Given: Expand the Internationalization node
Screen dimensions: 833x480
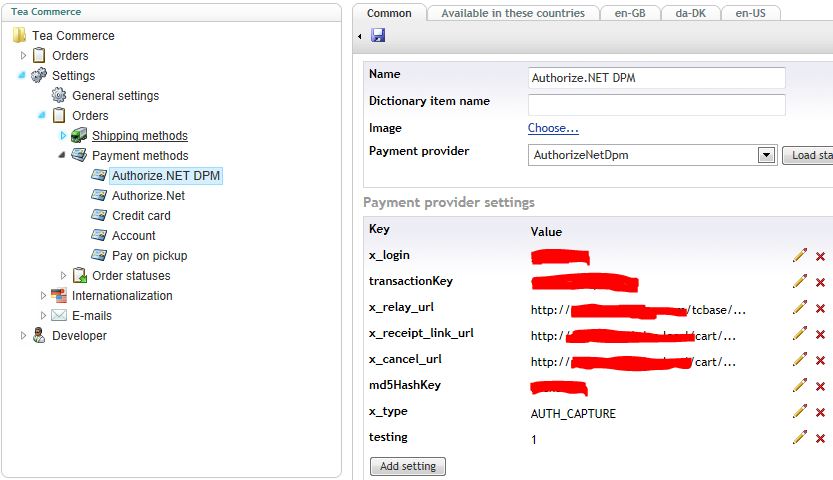Looking at the screenshot, I should point(43,295).
